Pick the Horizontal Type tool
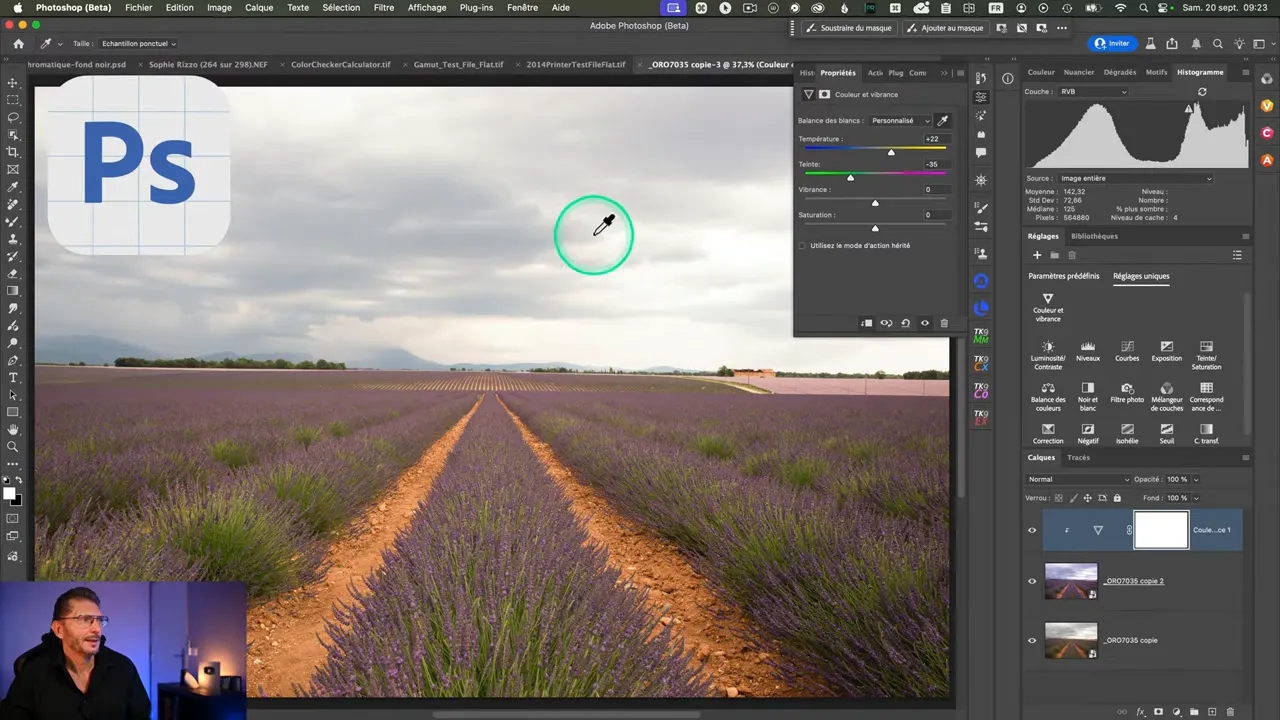This screenshot has height=720, width=1280. click(13, 378)
